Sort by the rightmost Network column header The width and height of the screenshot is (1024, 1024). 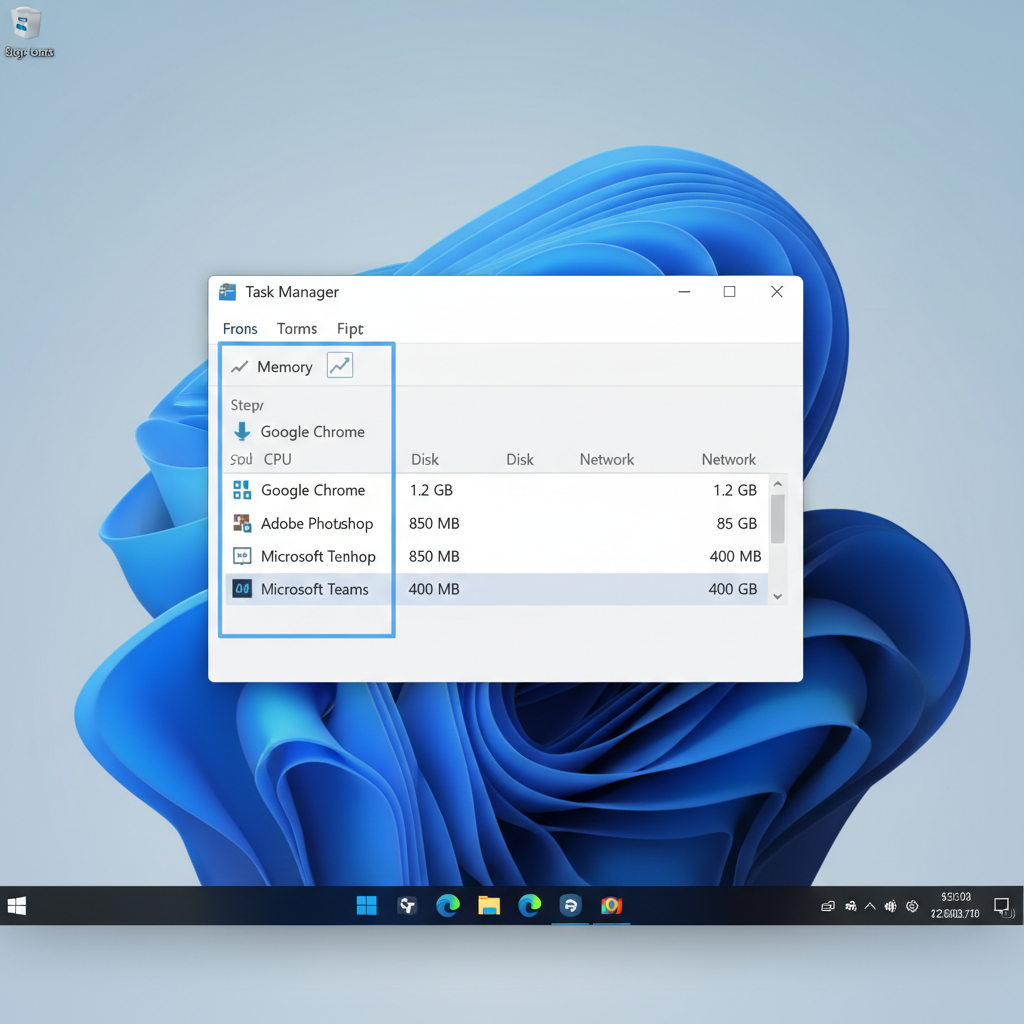click(728, 459)
